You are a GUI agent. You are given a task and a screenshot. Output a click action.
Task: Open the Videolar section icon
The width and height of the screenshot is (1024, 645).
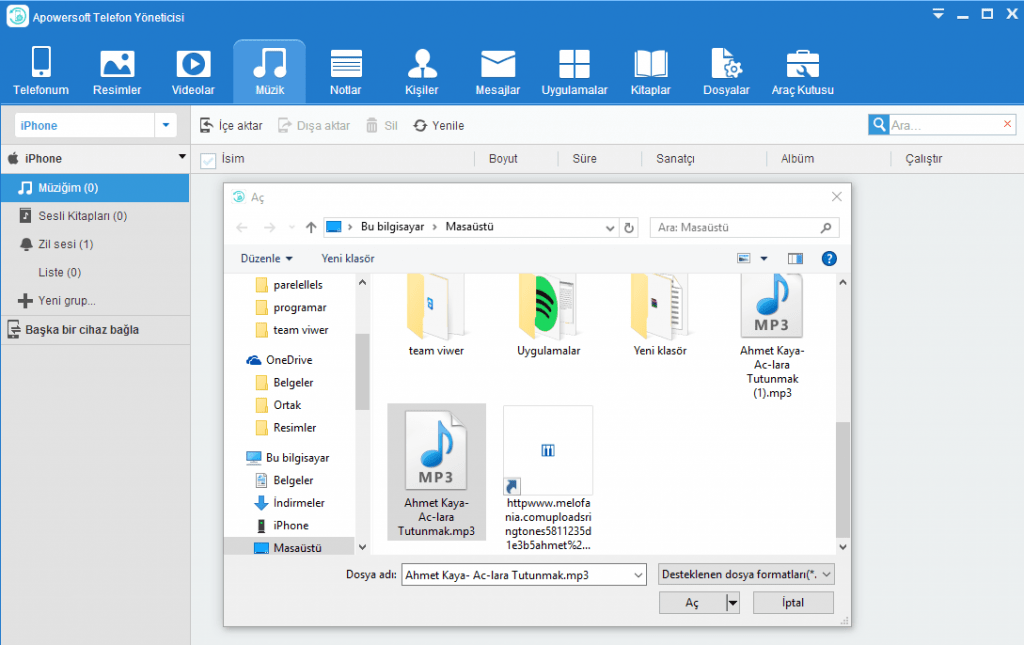point(193,71)
